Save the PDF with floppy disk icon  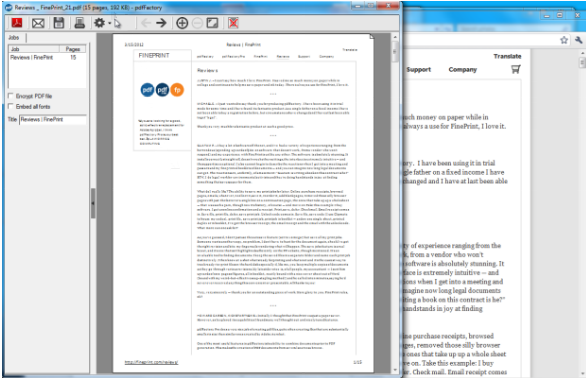(x=59, y=23)
